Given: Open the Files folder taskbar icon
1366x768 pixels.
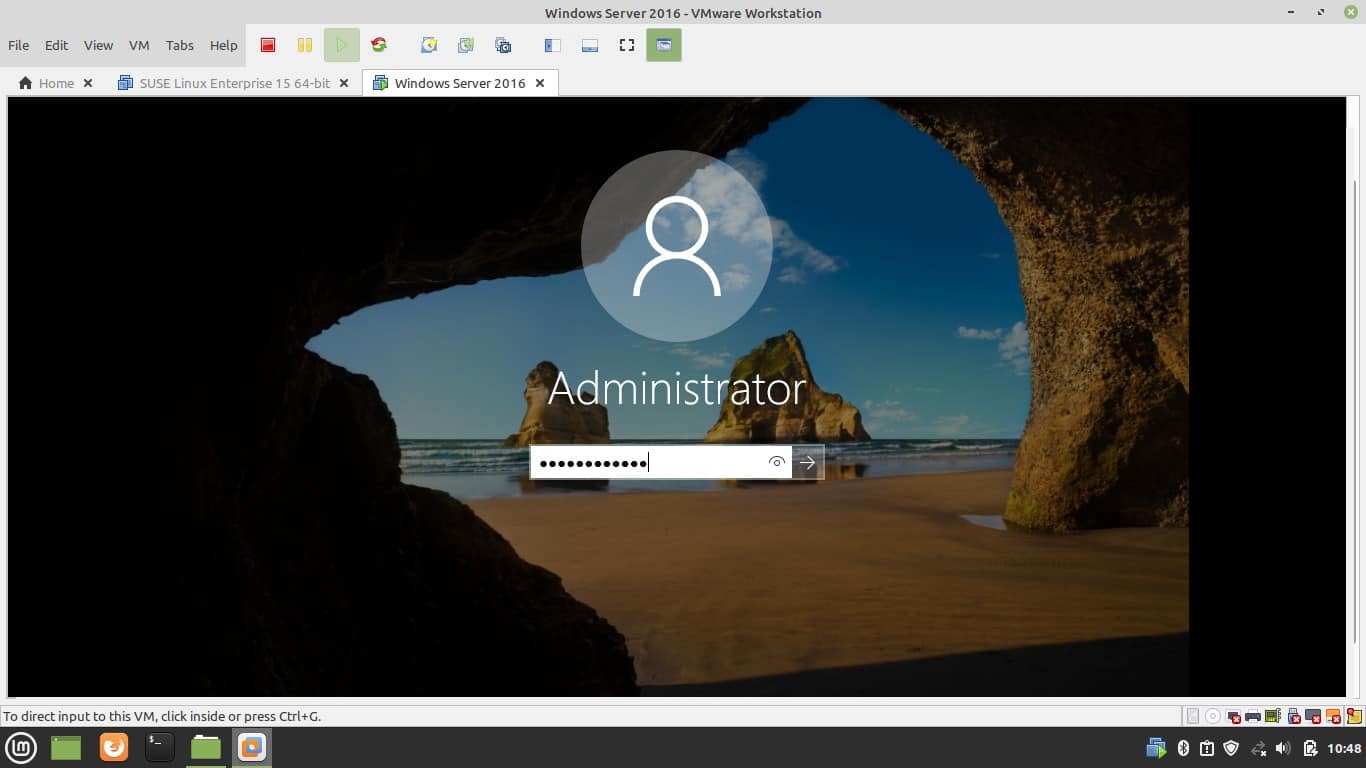Looking at the screenshot, I should (206, 747).
